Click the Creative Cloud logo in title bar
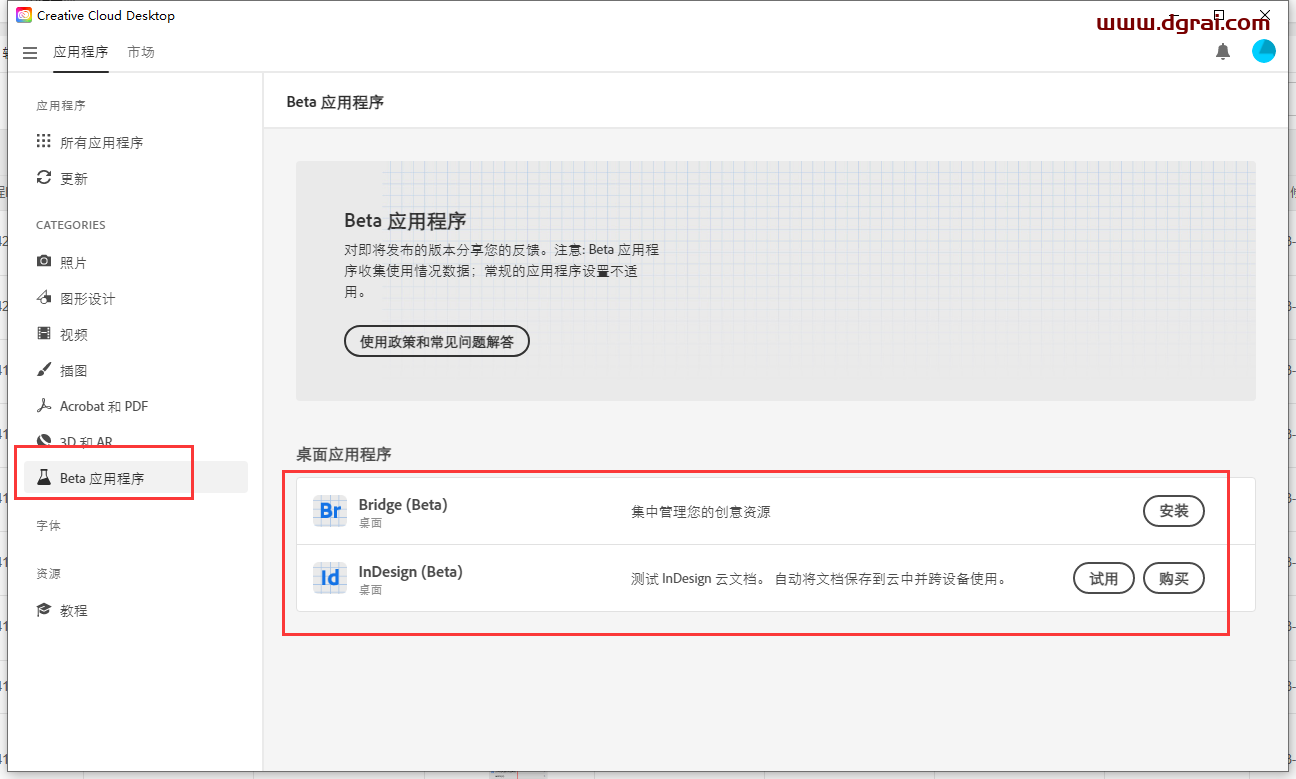This screenshot has width=1296, height=779. pos(24,15)
